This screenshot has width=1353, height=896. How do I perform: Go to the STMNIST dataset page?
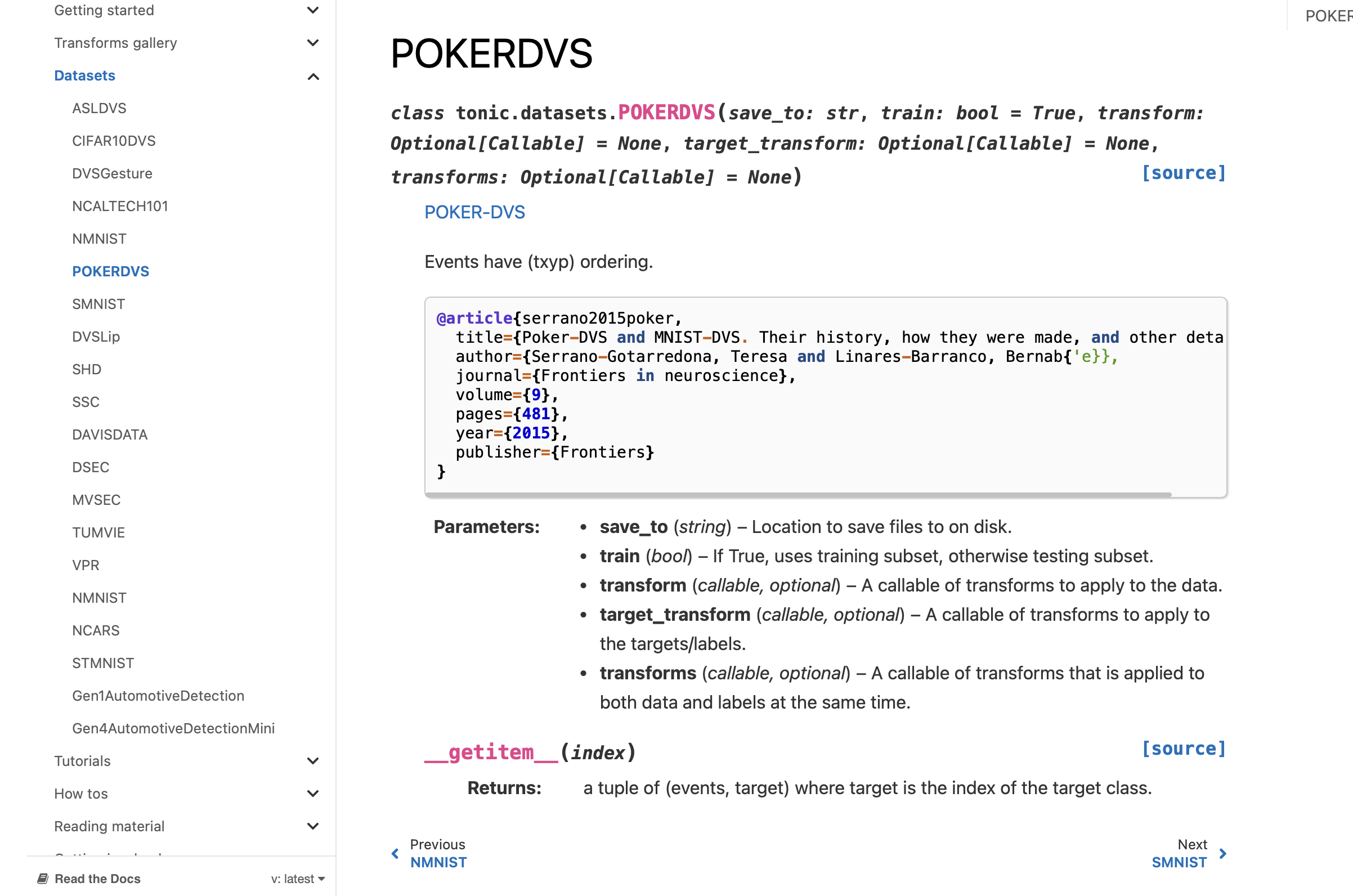103,663
